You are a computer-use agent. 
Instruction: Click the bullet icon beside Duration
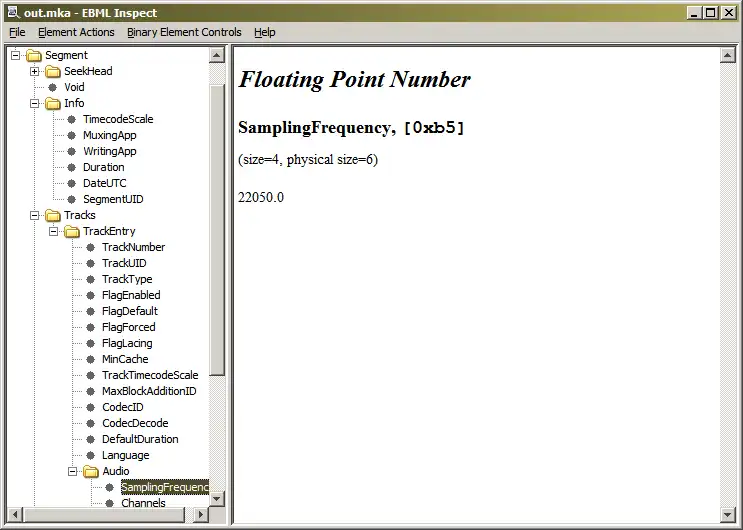[72, 167]
